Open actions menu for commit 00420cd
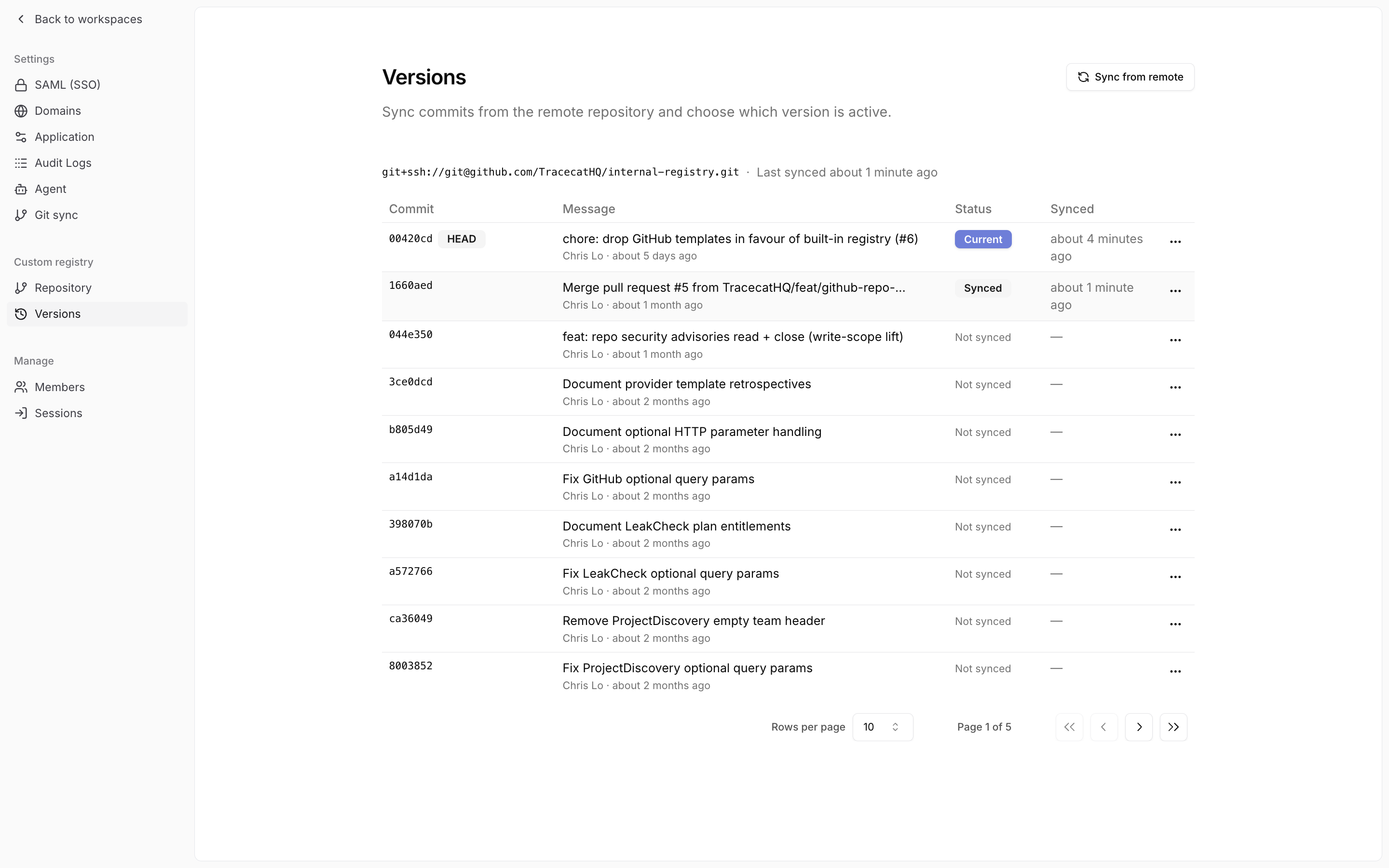The width and height of the screenshot is (1389, 868). [1175, 242]
